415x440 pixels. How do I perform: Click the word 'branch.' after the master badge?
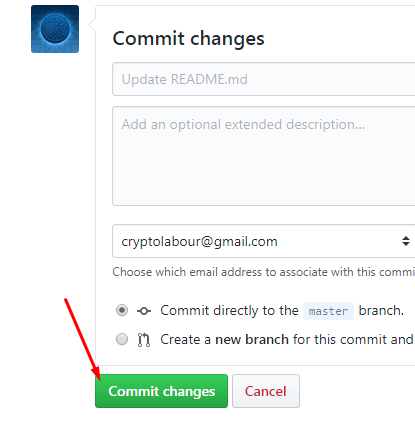[x=381, y=311]
